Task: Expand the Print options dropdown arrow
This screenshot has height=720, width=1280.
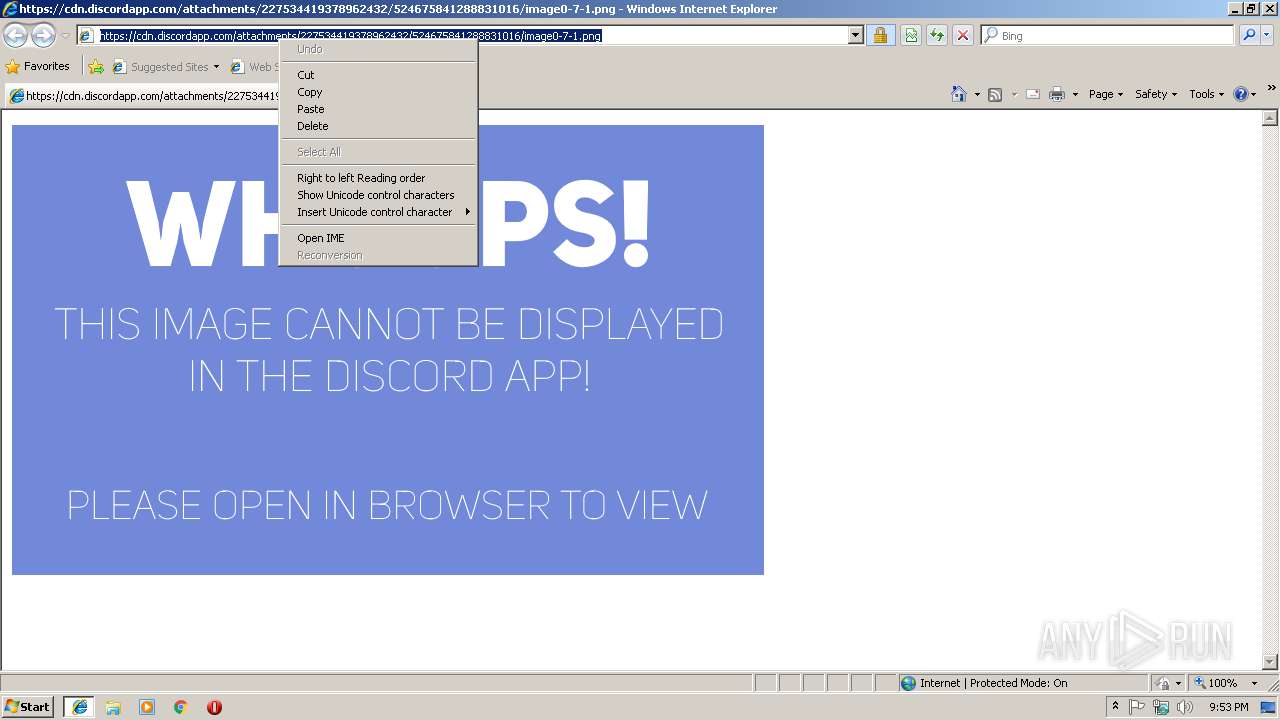Action: [1075, 94]
